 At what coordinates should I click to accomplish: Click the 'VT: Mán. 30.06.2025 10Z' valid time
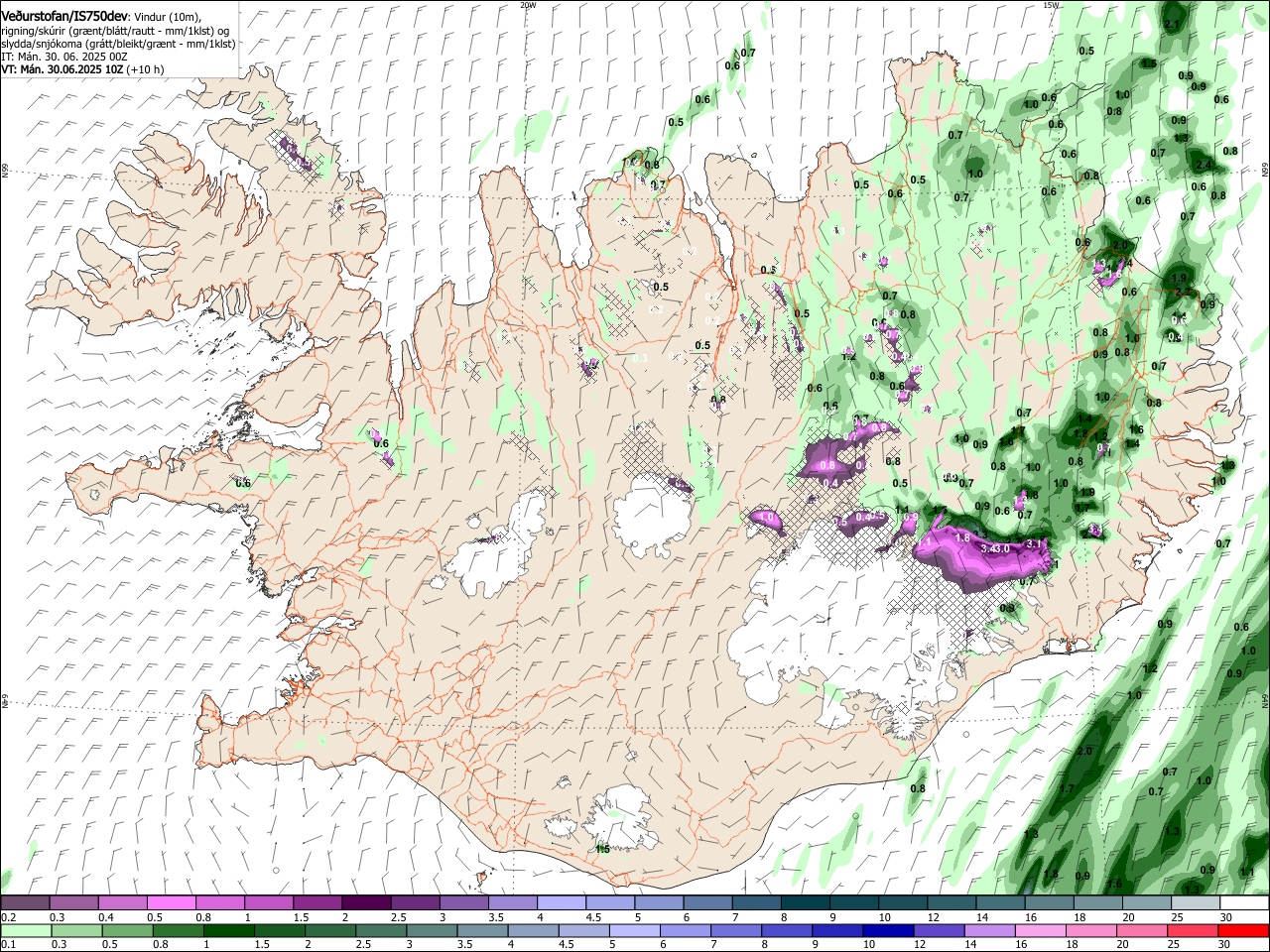coord(62,69)
